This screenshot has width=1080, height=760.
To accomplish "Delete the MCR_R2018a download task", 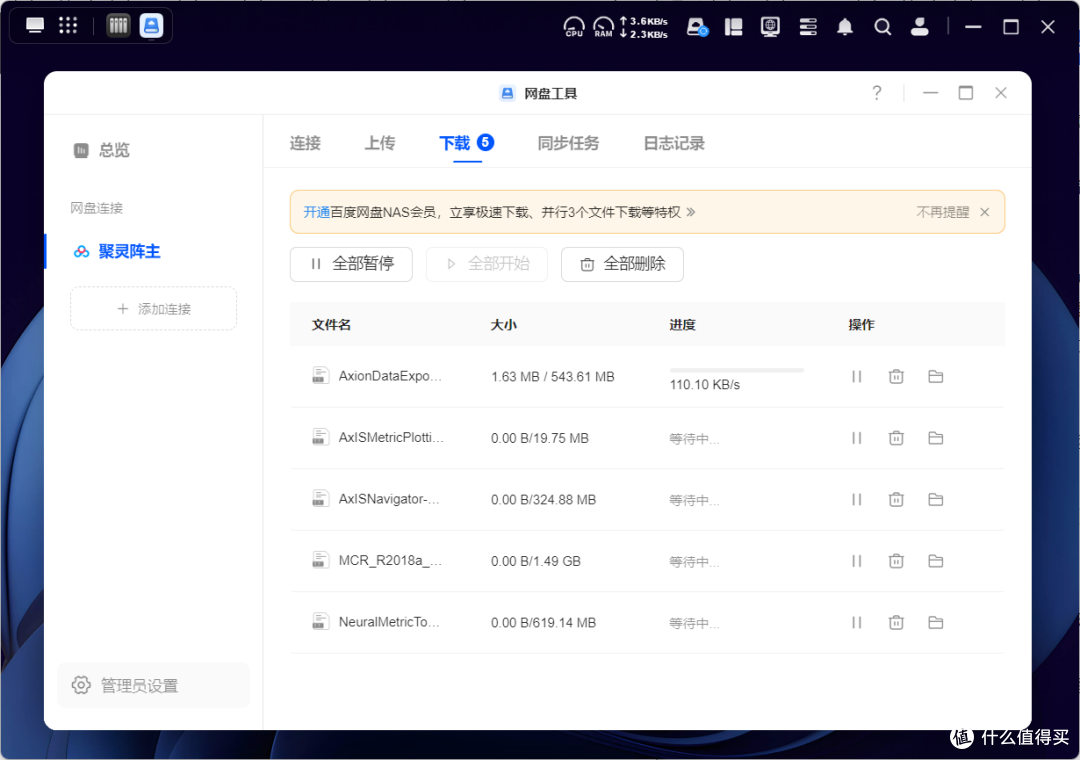I will (x=896, y=561).
